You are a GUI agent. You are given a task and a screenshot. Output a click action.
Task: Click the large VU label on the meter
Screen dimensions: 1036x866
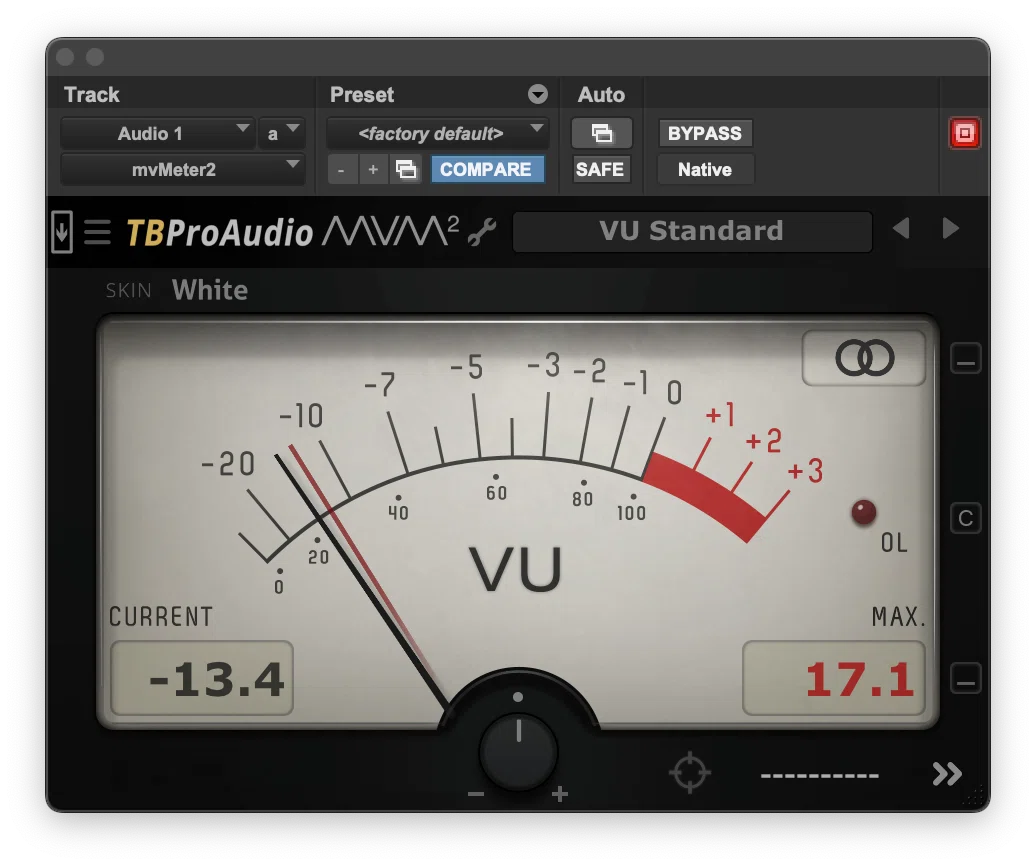tap(516, 569)
